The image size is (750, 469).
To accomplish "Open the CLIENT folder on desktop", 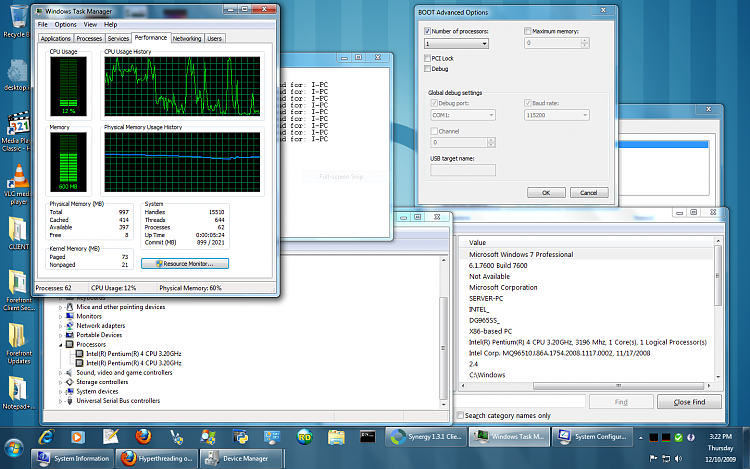I will (18, 229).
